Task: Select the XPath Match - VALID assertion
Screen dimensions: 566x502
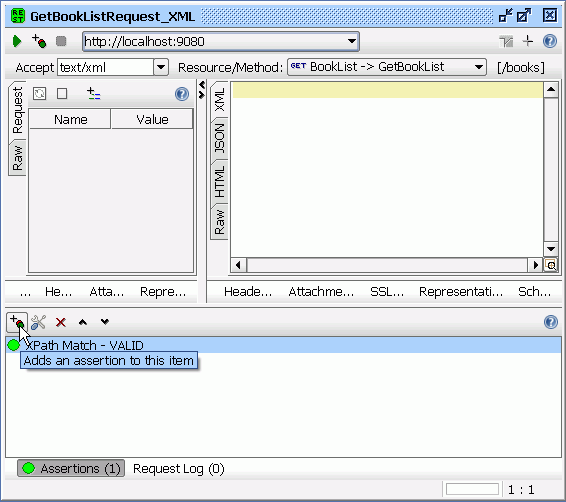Action: [x=283, y=345]
